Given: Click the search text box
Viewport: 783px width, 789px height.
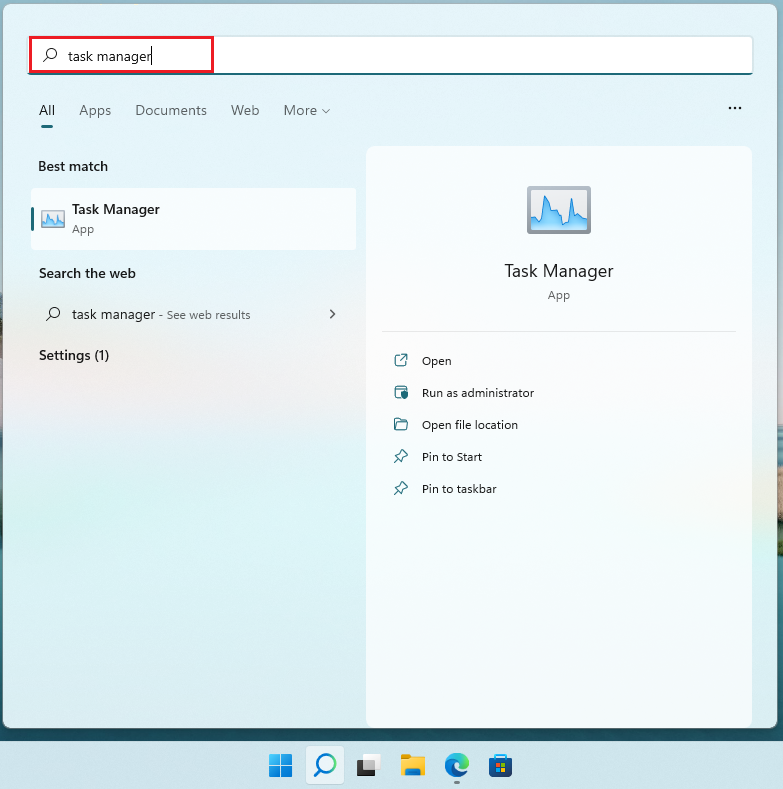Looking at the screenshot, I should pos(400,56).
